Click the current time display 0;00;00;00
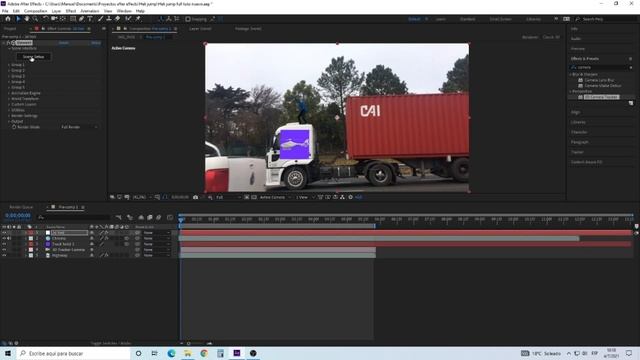This screenshot has height=360, width=640. (x=18, y=216)
